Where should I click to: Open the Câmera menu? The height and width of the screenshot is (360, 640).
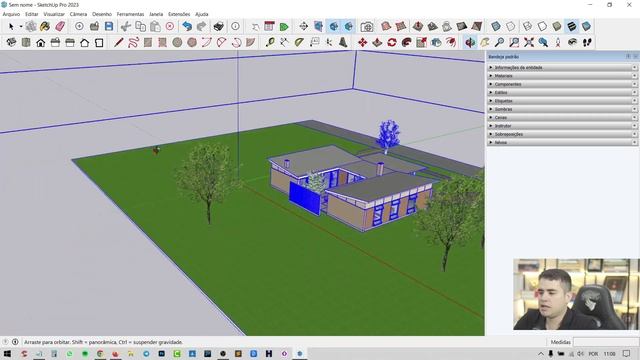point(78,14)
